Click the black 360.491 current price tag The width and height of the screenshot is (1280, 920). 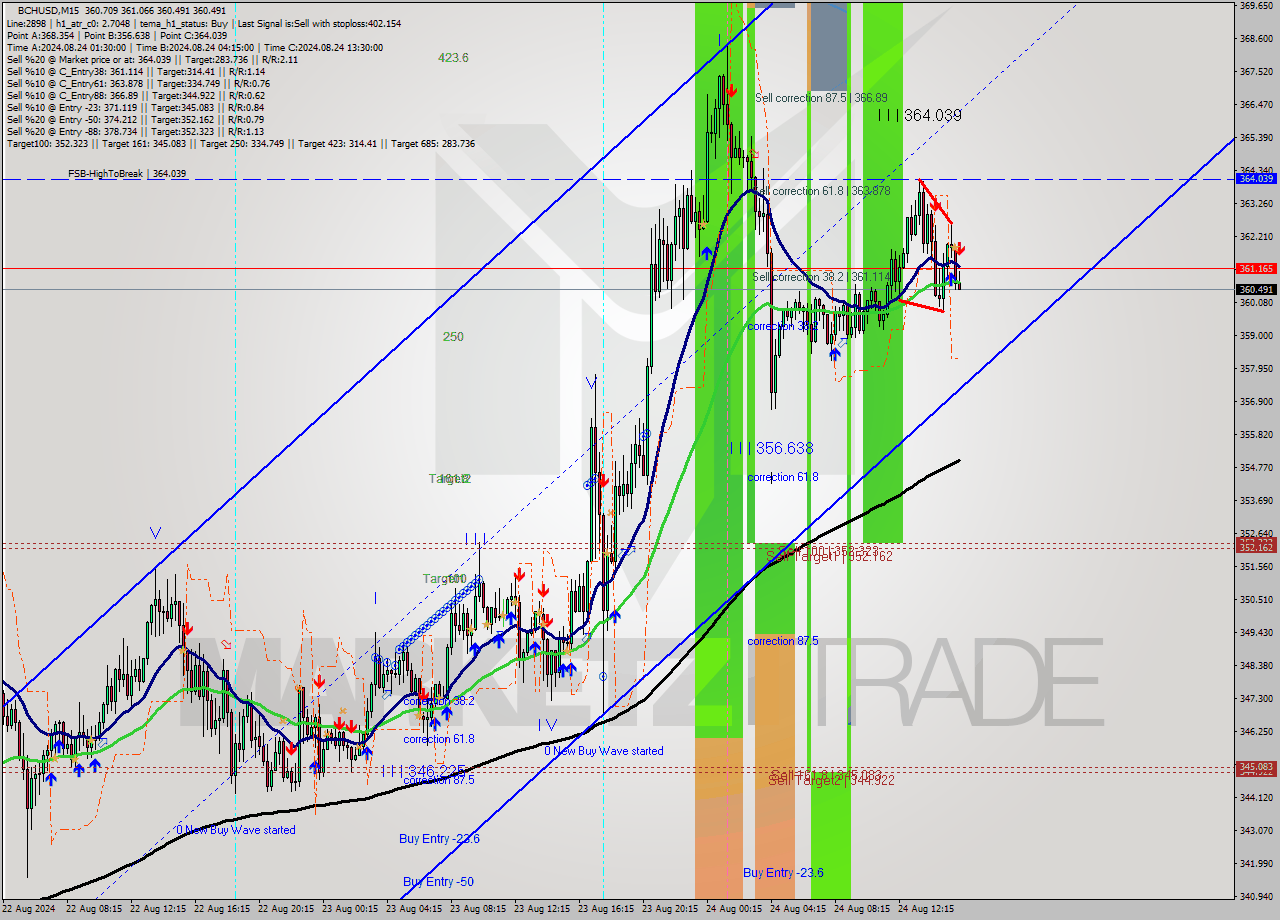(x=1256, y=290)
